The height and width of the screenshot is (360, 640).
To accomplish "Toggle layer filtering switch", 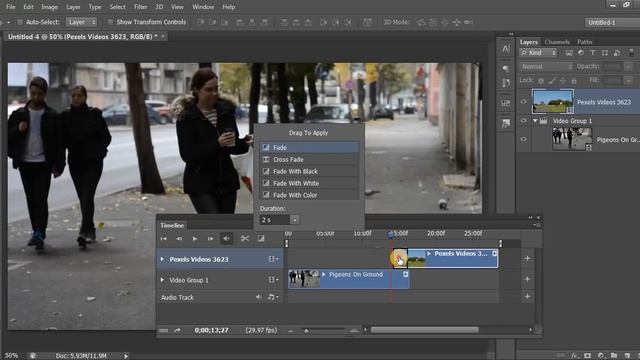I will 631,53.
